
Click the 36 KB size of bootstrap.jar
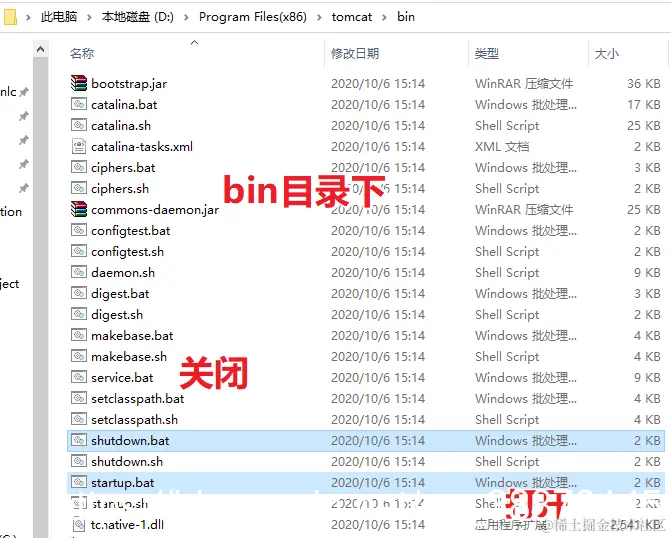coord(644,83)
